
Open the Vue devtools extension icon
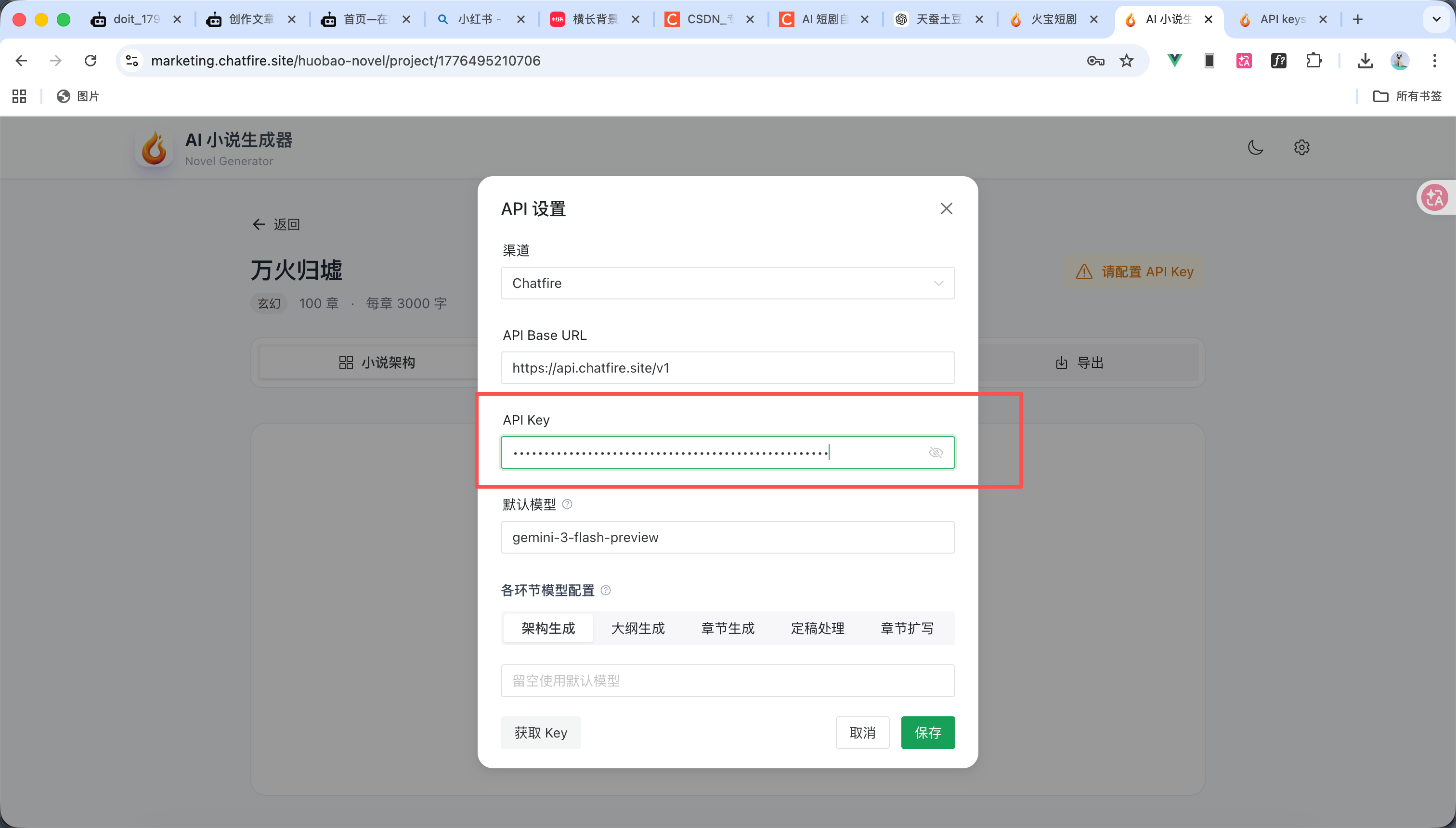1174,61
